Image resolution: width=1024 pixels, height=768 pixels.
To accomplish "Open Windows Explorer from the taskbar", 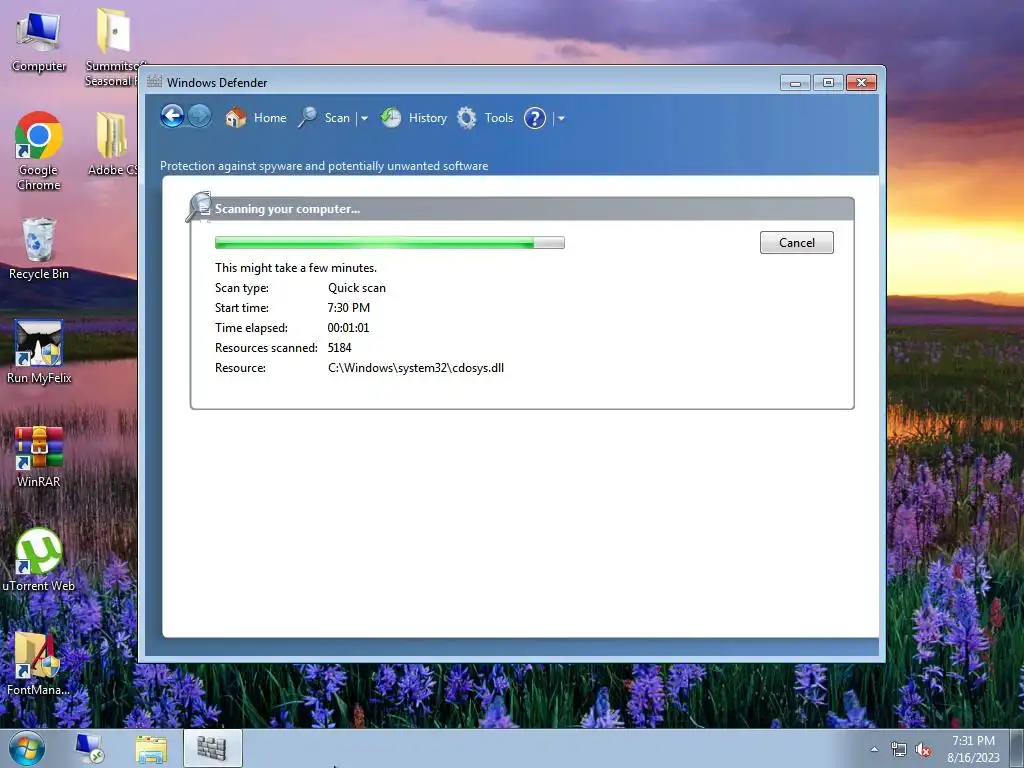I will coord(151,749).
